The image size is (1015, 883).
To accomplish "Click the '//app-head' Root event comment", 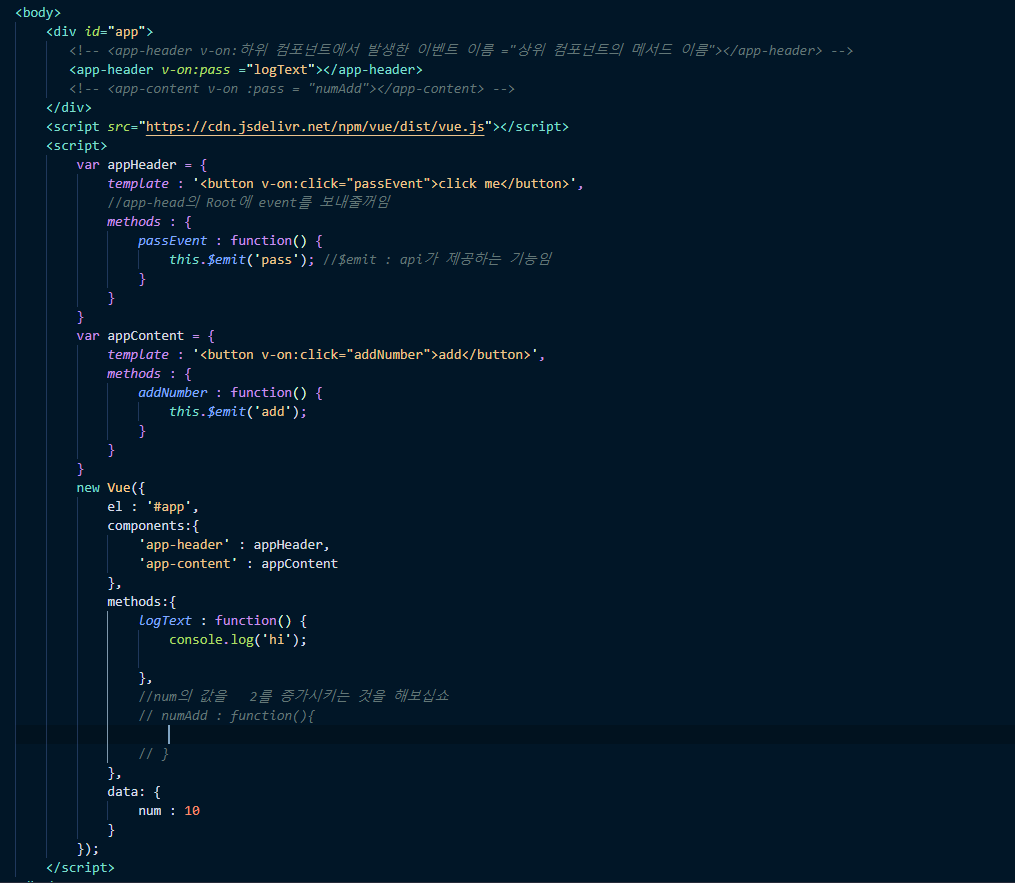I will (249, 203).
